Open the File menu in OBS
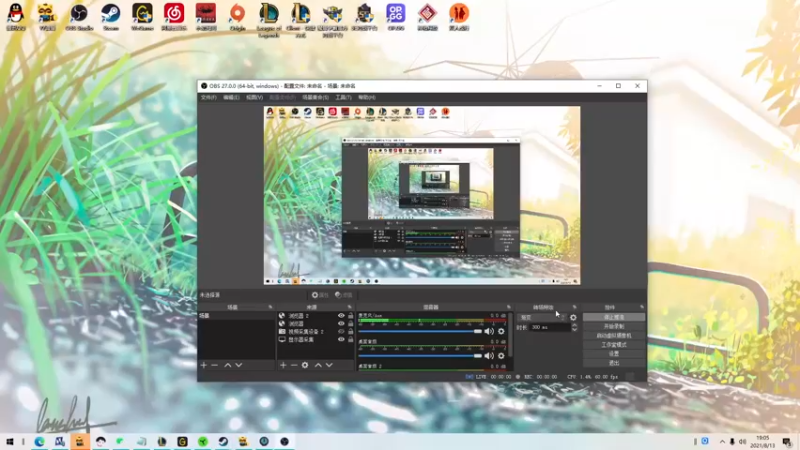Image resolution: width=800 pixels, height=450 pixels. coord(208,97)
